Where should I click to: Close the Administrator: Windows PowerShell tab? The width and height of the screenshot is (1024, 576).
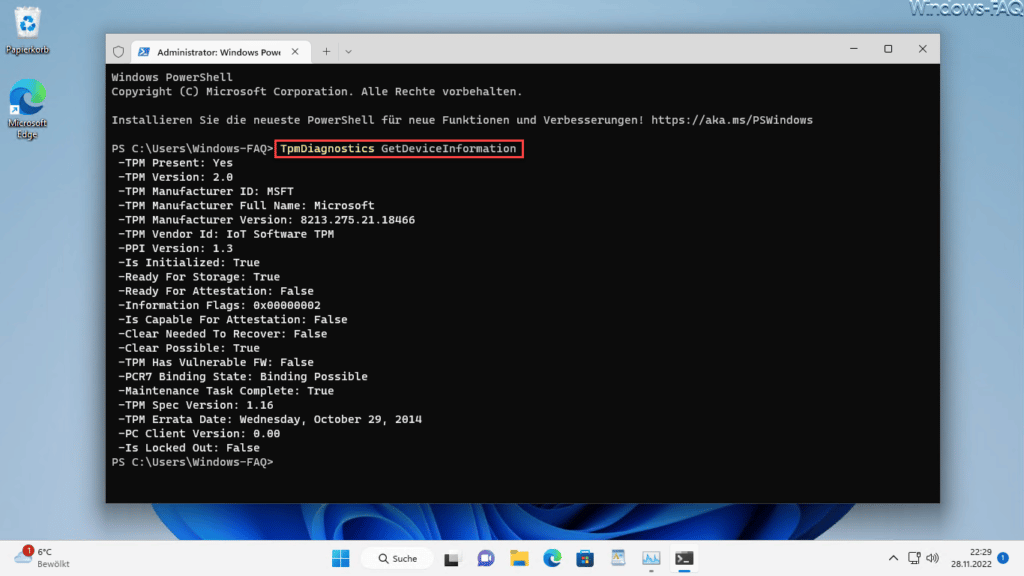[295, 52]
